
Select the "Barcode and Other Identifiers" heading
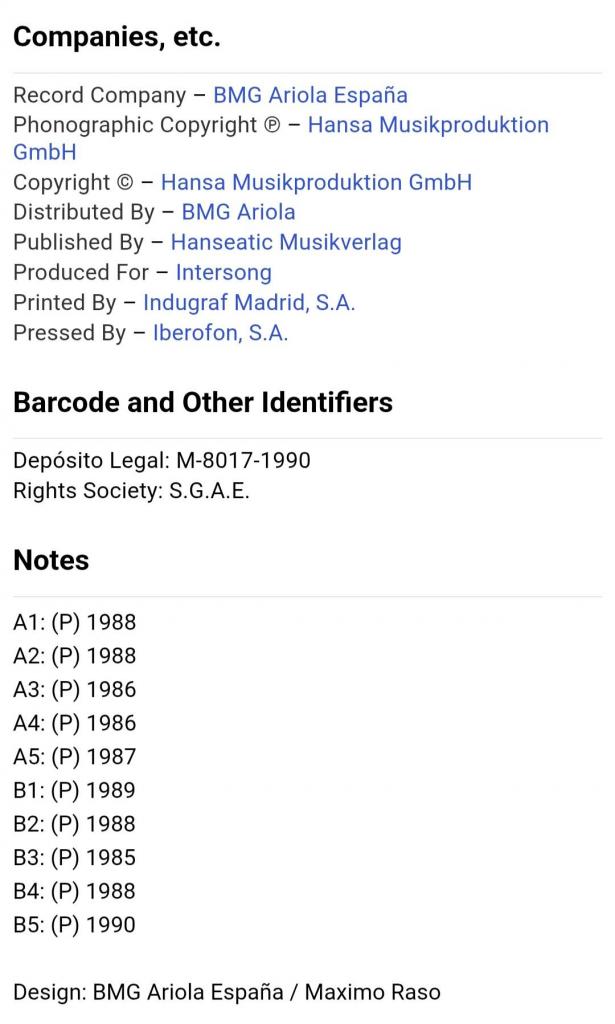point(203,403)
